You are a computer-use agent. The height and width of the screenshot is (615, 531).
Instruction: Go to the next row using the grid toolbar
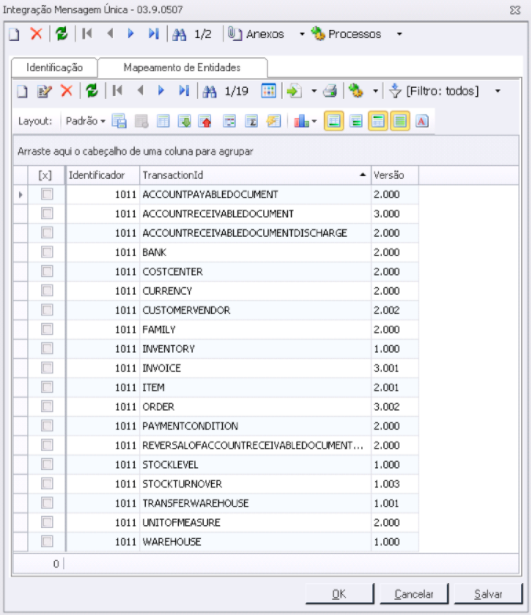click(161, 91)
